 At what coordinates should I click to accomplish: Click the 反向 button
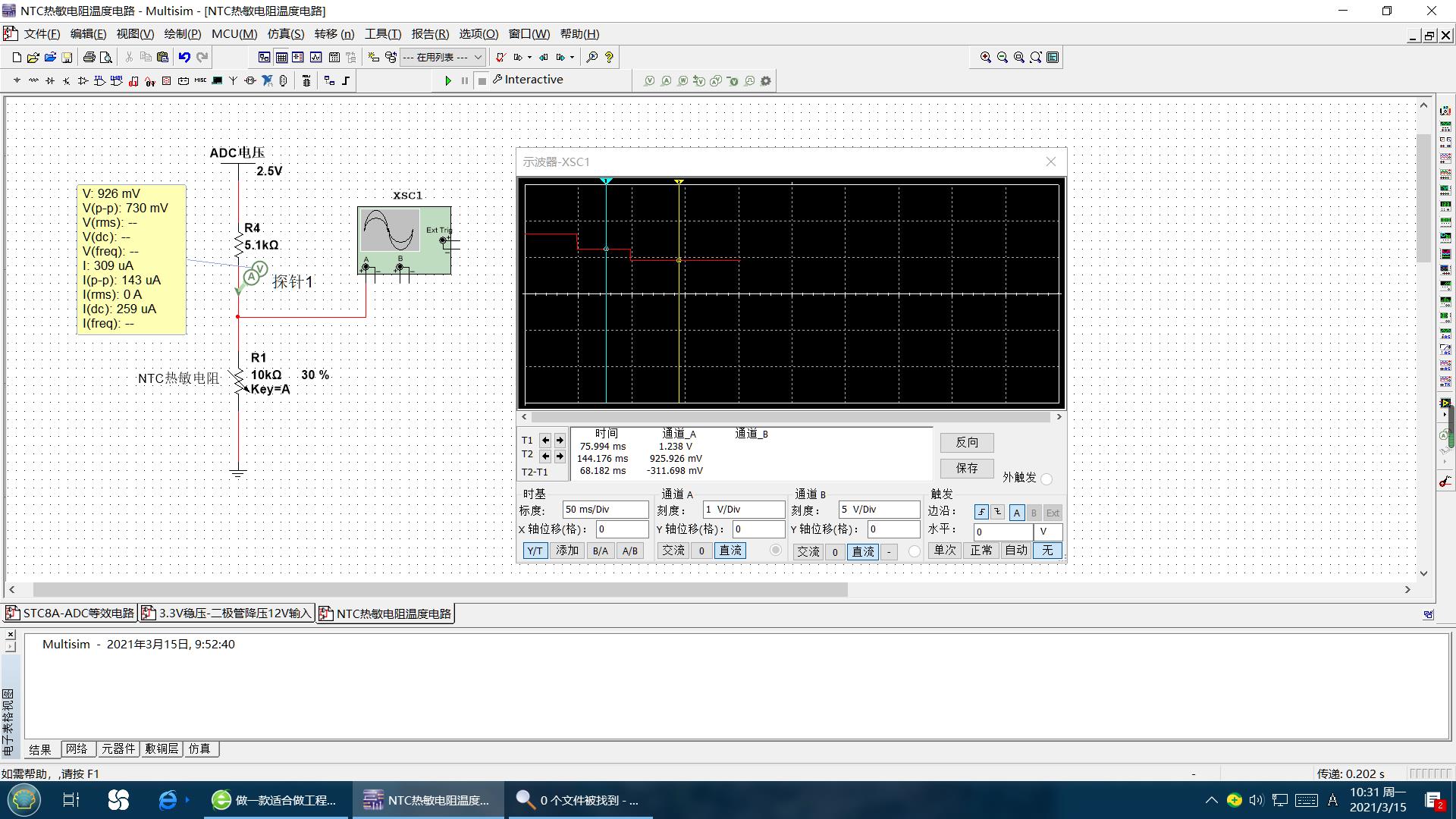(967, 442)
